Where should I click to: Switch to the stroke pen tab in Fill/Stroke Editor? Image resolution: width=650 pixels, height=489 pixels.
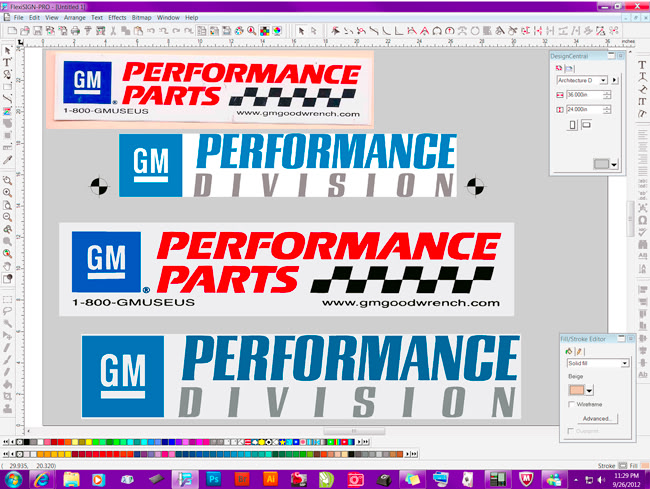pos(579,351)
